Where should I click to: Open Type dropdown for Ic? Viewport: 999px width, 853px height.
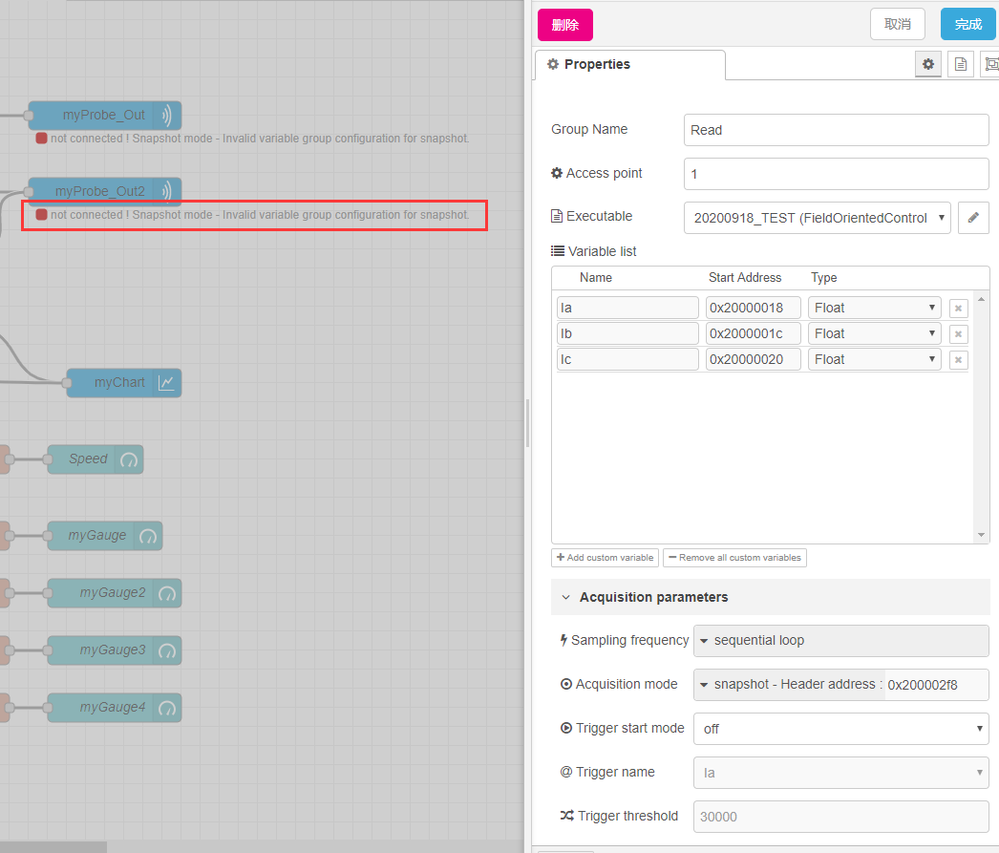pos(874,359)
